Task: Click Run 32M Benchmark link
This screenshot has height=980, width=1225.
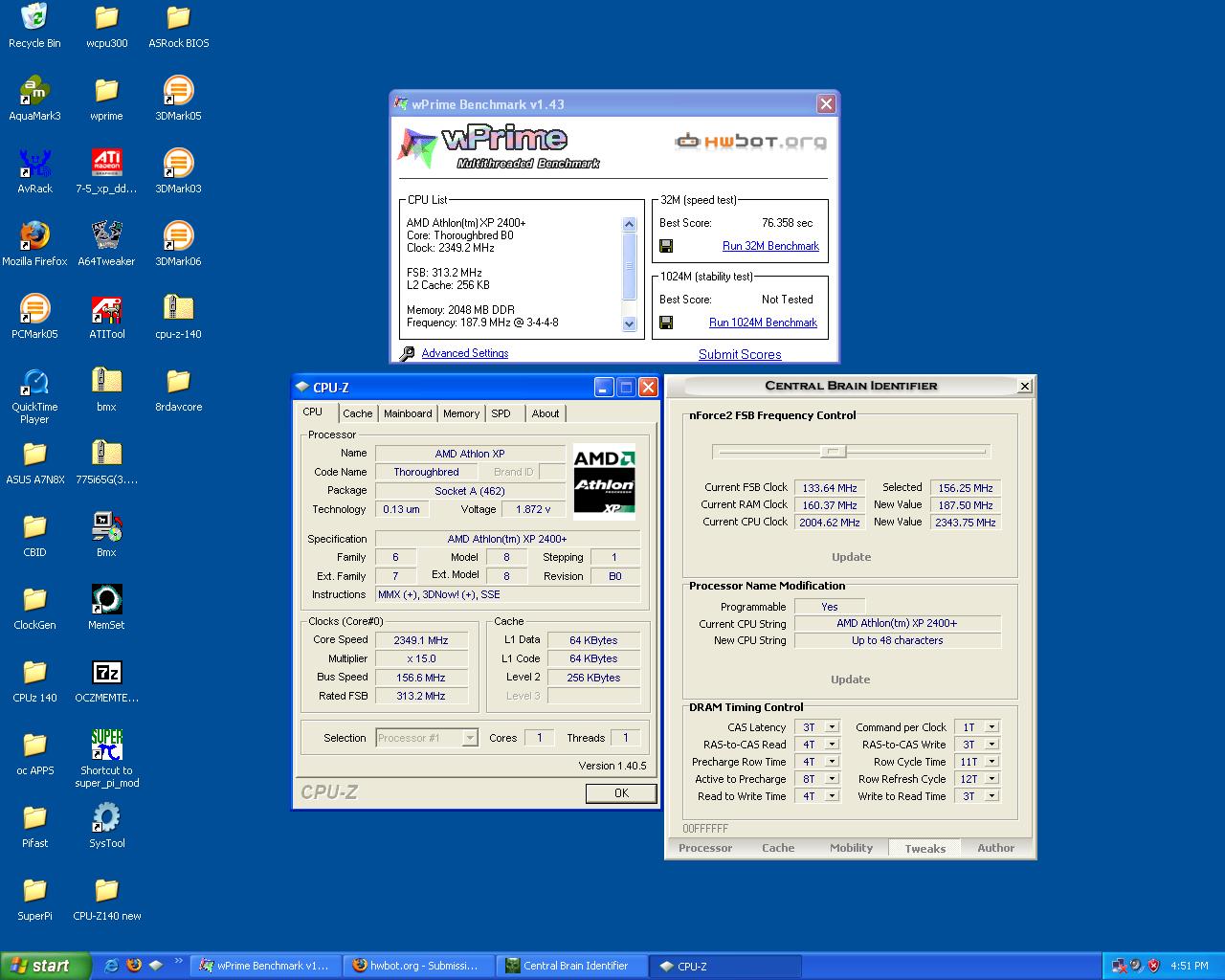Action: [x=770, y=246]
